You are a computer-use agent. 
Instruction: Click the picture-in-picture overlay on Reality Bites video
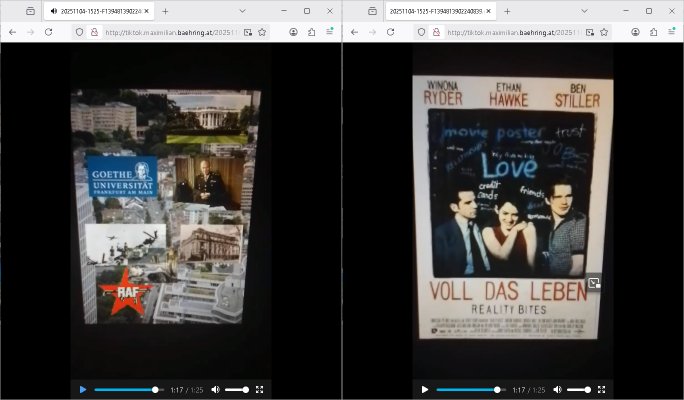(593, 283)
